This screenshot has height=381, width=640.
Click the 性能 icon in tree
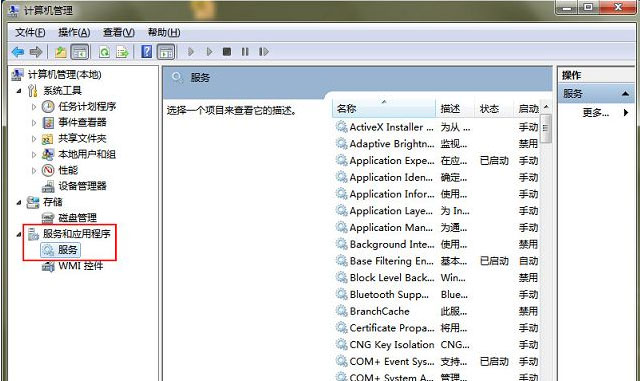[x=48, y=170]
